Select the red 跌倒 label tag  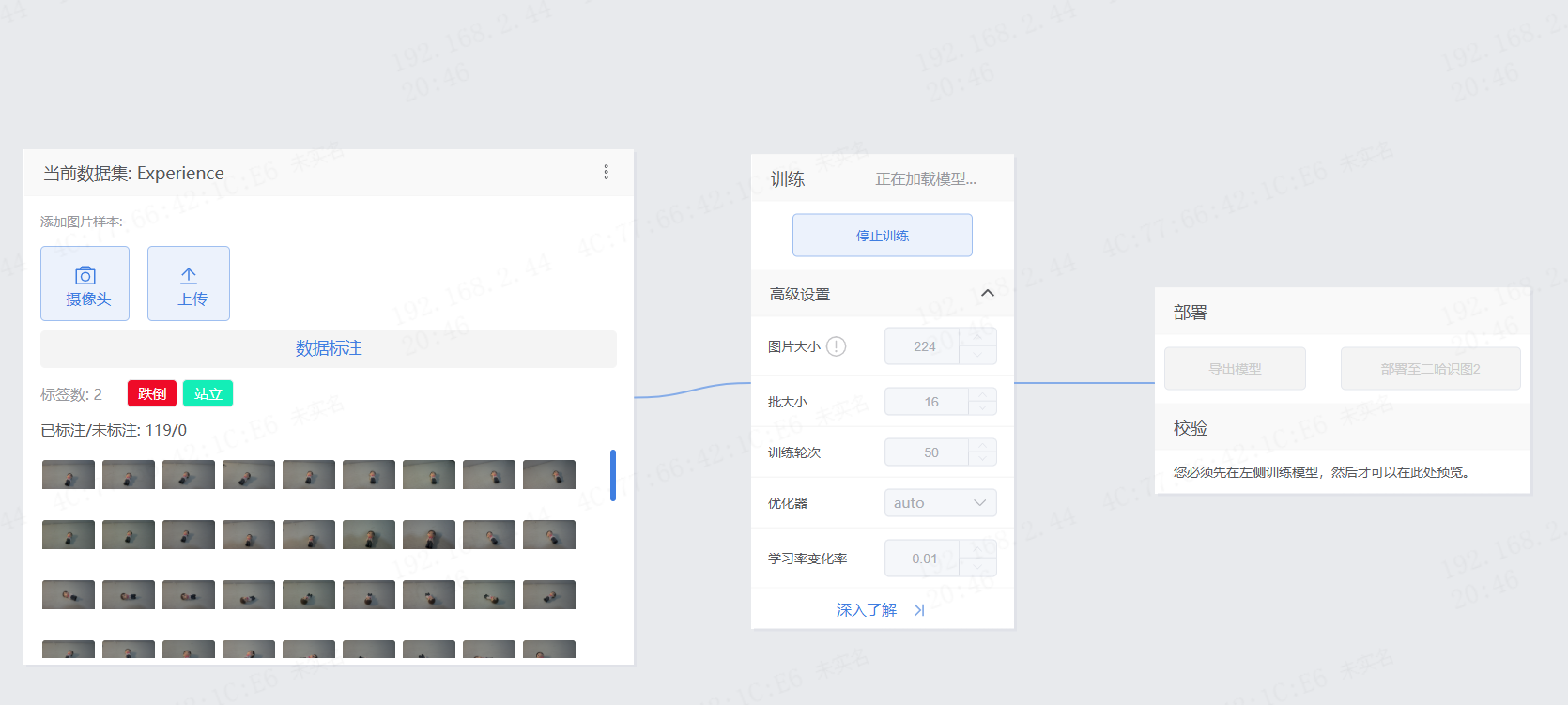click(x=152, y=393)
